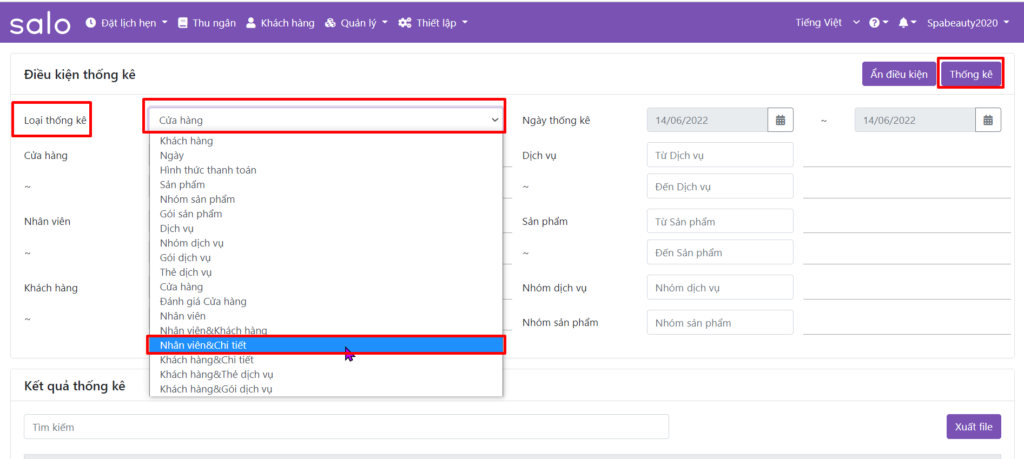Select Khách hàng&Thẻ dịch vụ option
Viewport: 1024px width, 459px height.
[326, 375]
